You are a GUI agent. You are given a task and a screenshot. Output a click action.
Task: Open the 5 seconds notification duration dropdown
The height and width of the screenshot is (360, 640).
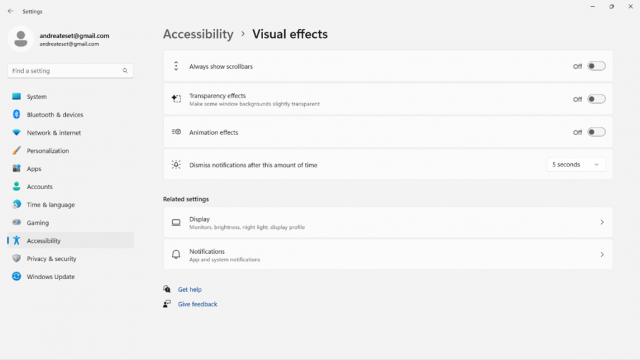(x=576, y=164)
